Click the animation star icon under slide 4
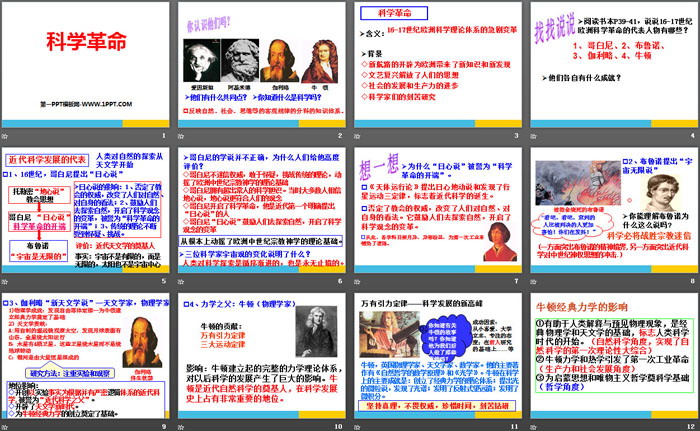Screen dimensions: 700x431 point(533,136)
